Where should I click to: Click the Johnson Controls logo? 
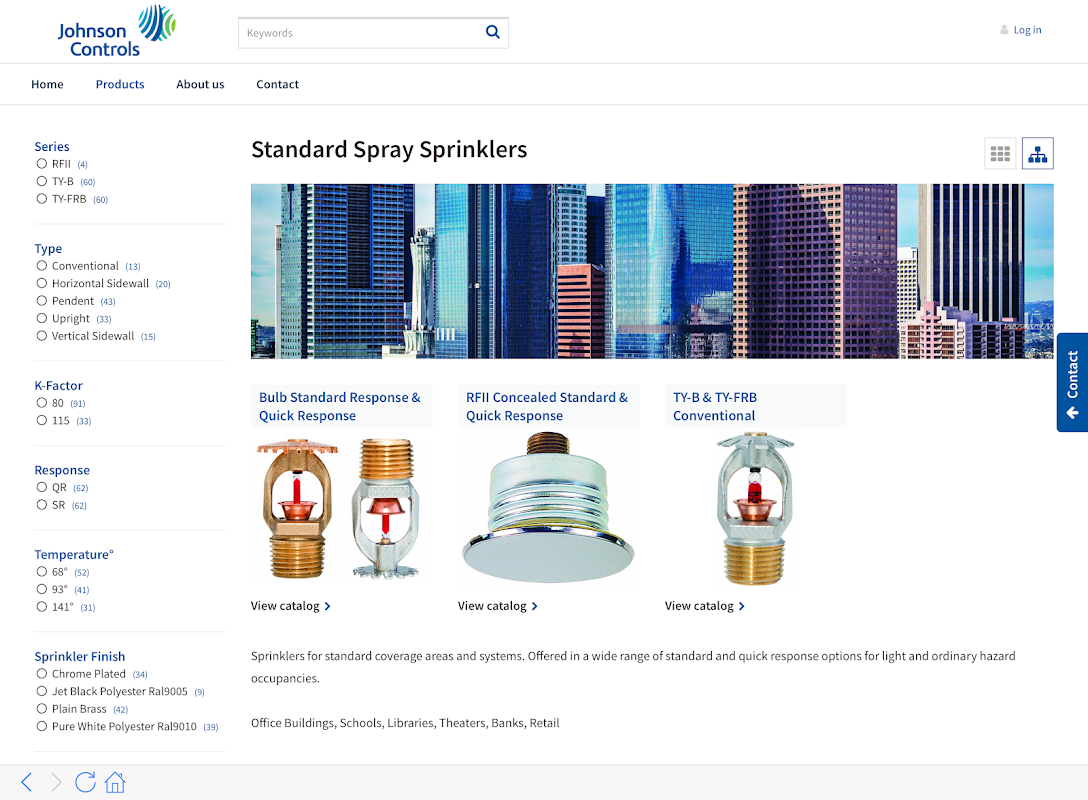(x=116, y=31)
